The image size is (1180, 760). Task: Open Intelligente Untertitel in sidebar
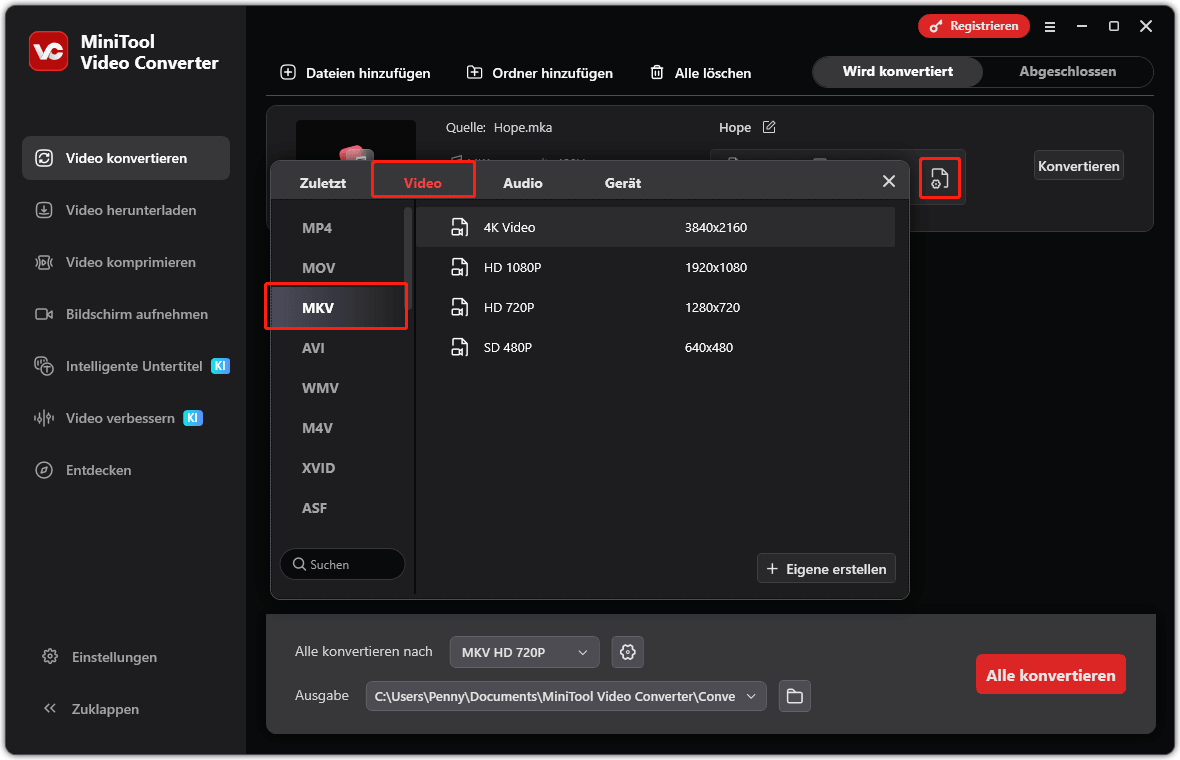click(x=126, y=366)
